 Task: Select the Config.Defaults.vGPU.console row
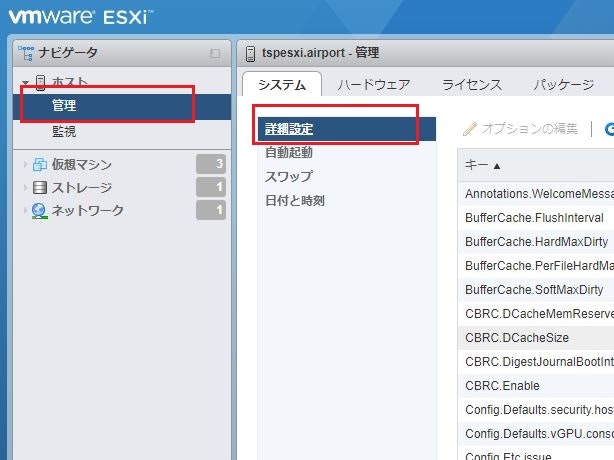(x=536, y=434)
